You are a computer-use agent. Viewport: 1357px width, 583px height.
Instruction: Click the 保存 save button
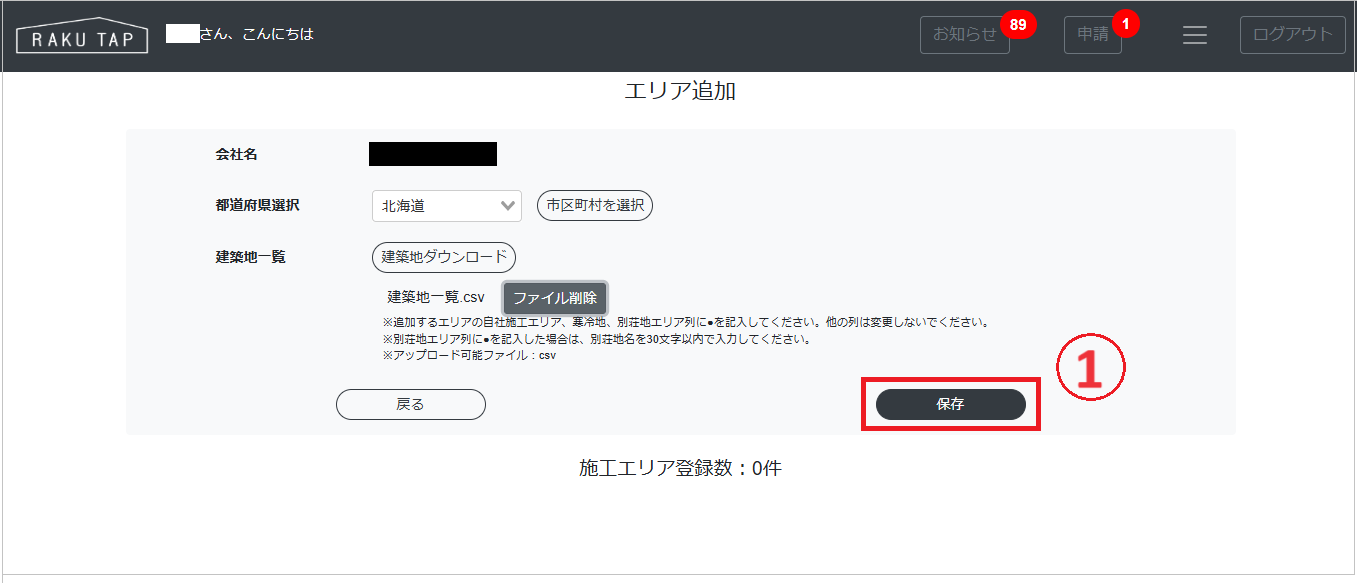tap(951, 404)
